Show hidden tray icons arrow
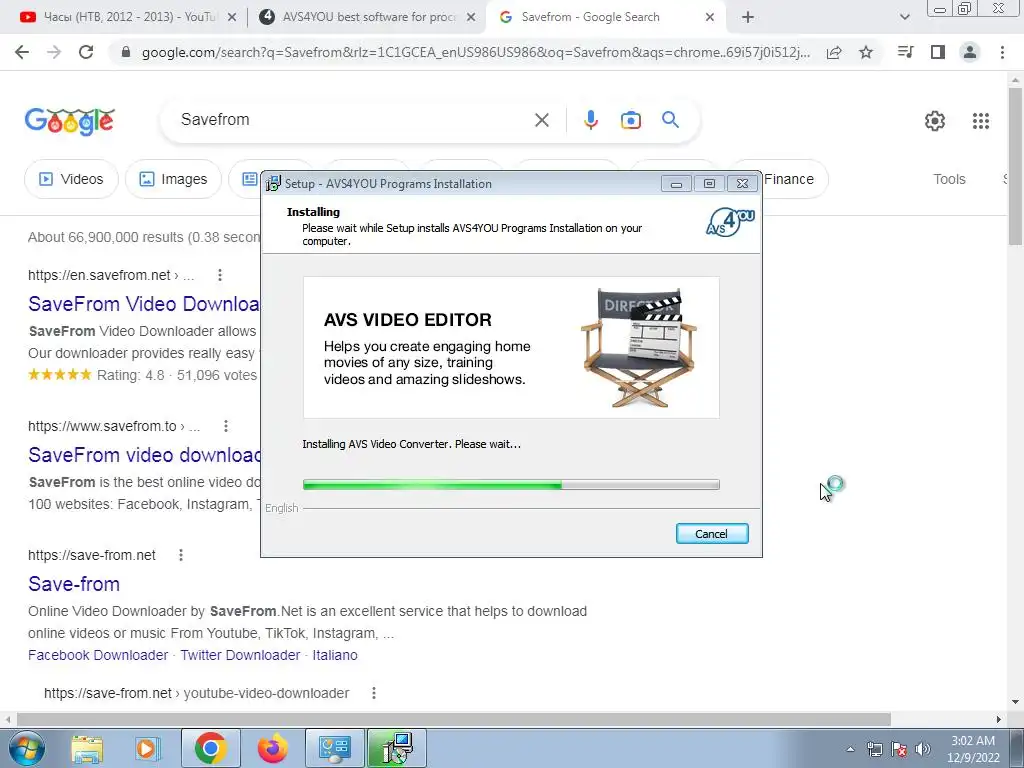 point(850,750)
